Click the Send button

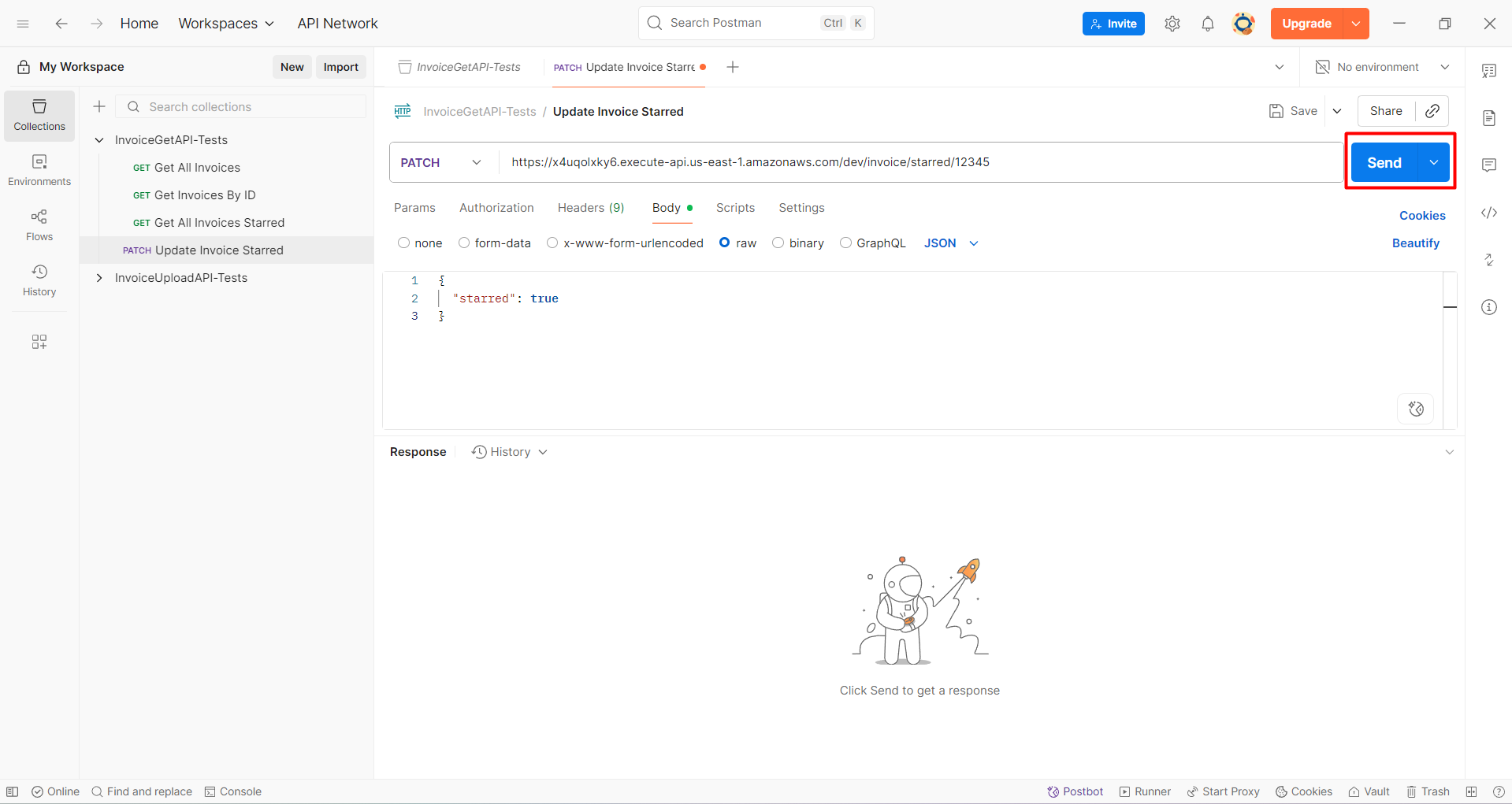1383,162
